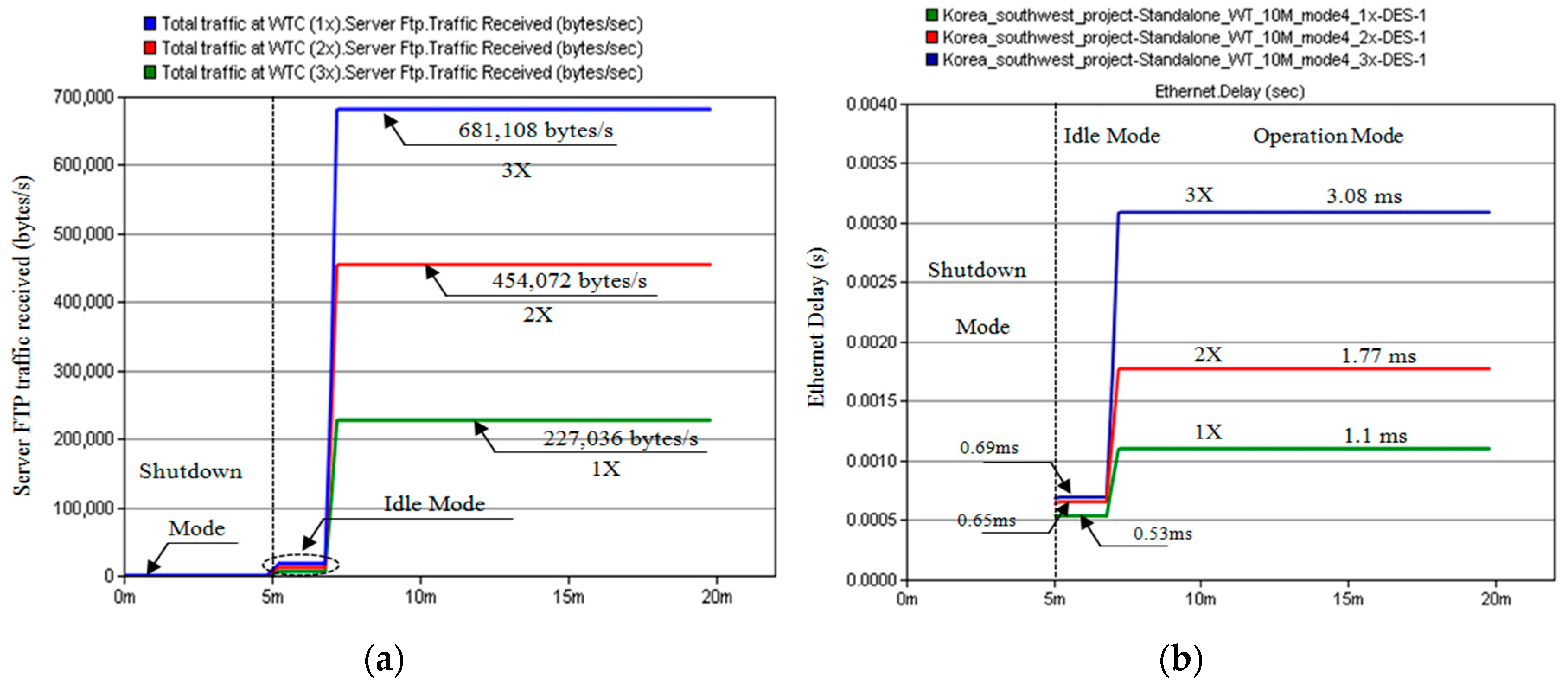1568x687 pixels.
Task: Click the '681,108 bytes/s' annotation
Action: click(536, 130)
